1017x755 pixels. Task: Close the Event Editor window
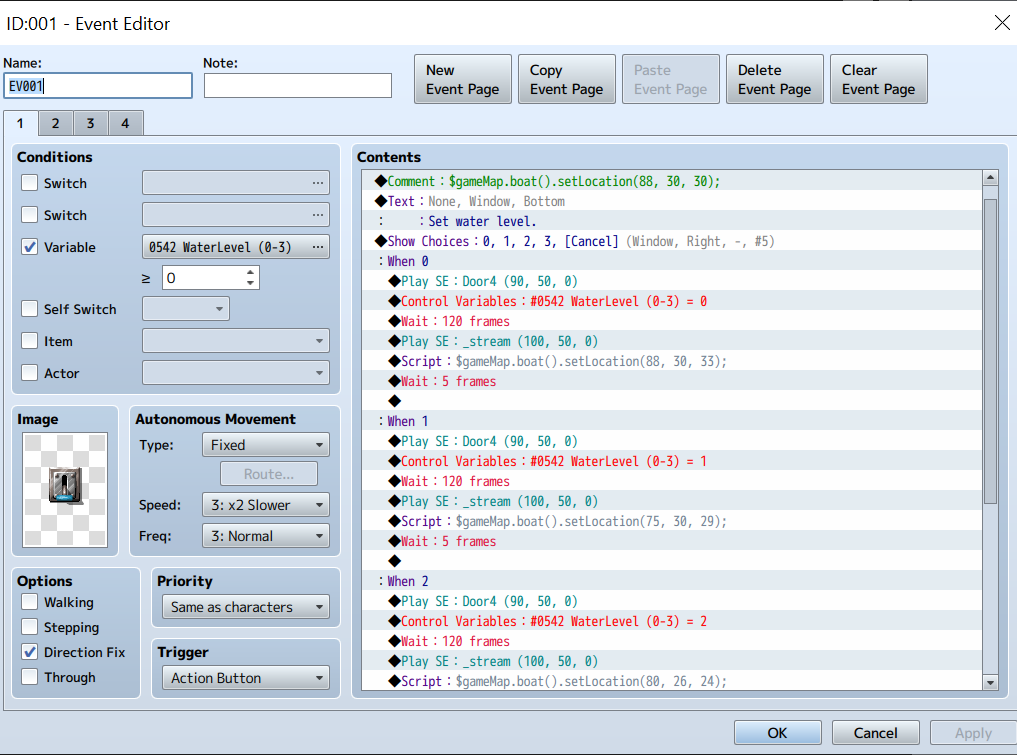(1001, 23)
